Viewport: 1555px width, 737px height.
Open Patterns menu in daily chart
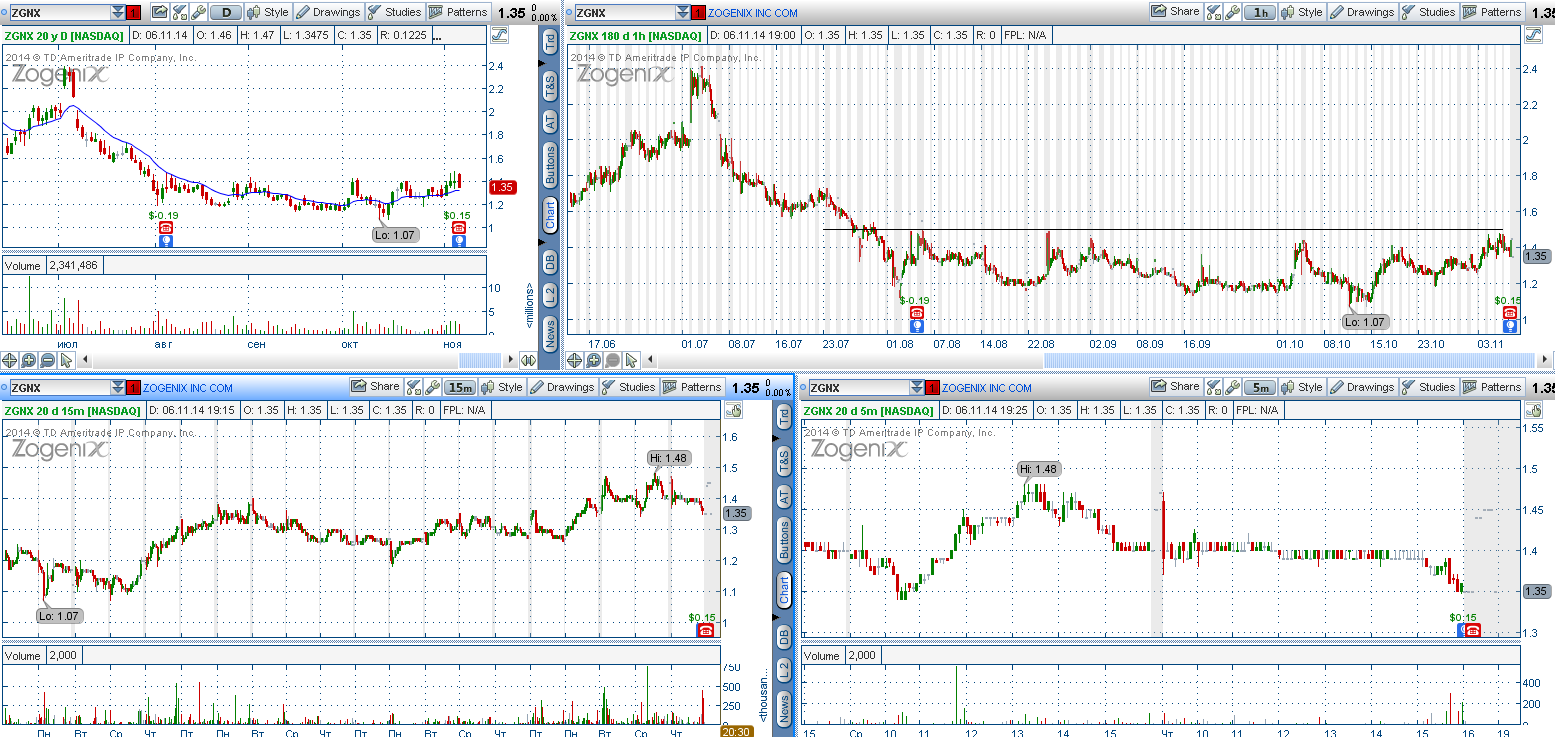click(458, 12)
